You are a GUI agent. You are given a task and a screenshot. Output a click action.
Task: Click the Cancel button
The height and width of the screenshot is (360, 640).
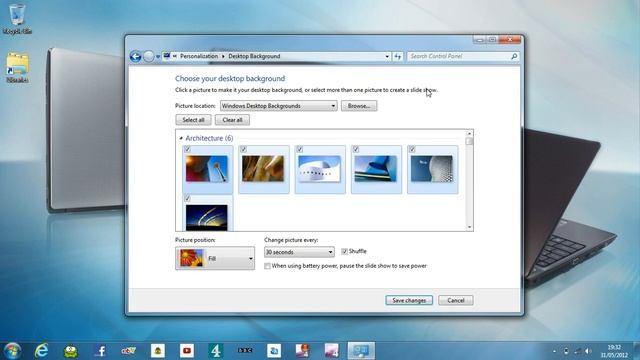point(456,300)
